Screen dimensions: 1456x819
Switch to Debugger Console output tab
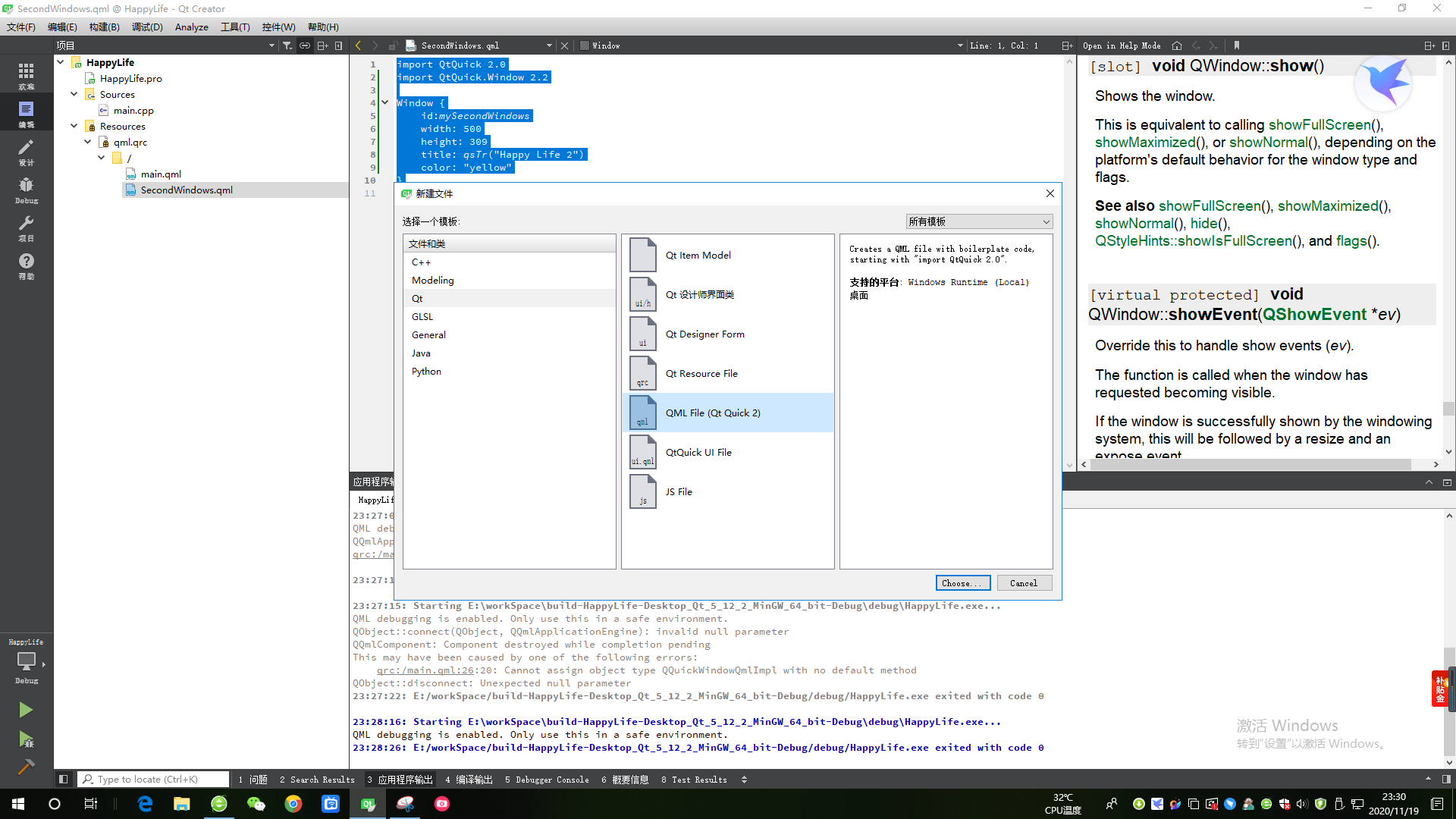pos(547,780)
